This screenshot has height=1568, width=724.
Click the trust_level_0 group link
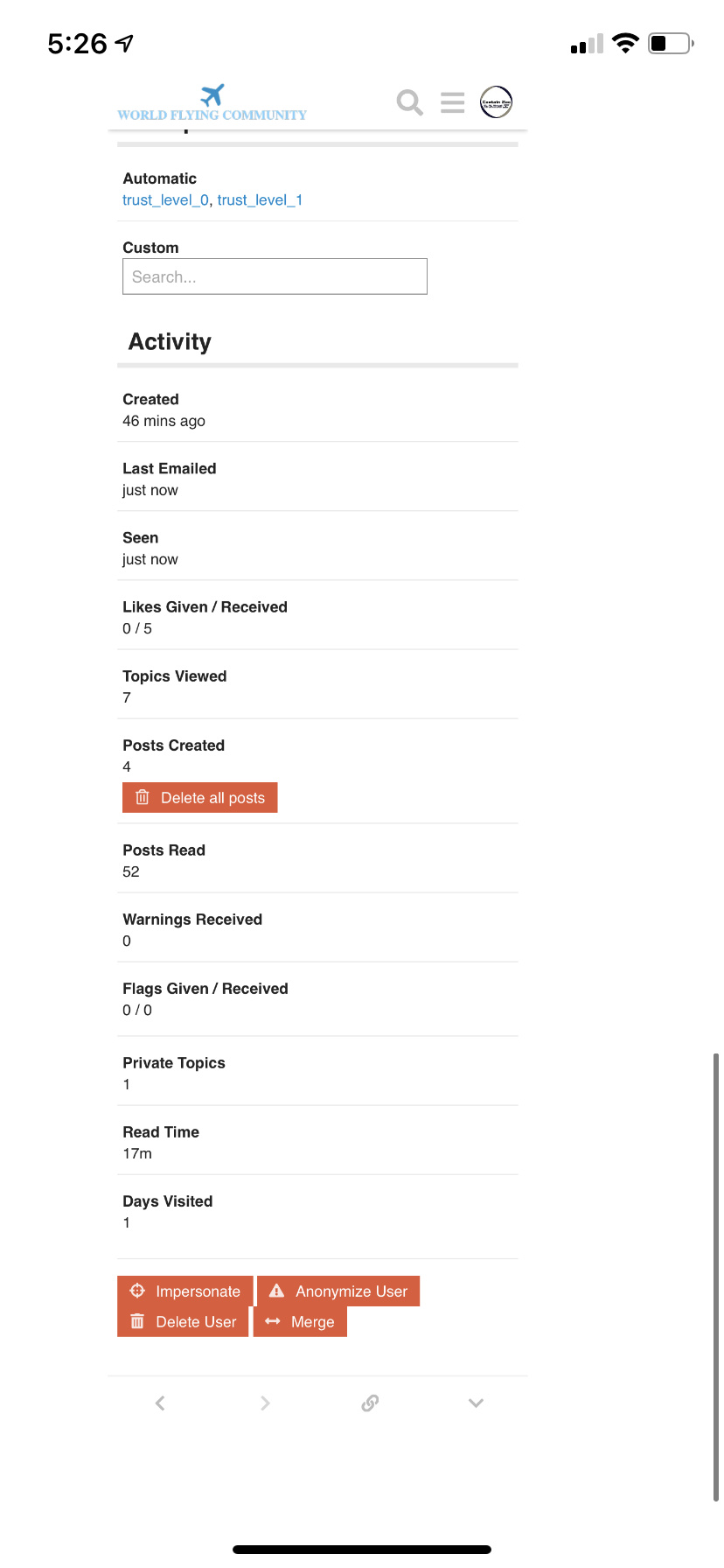[165, 200]
